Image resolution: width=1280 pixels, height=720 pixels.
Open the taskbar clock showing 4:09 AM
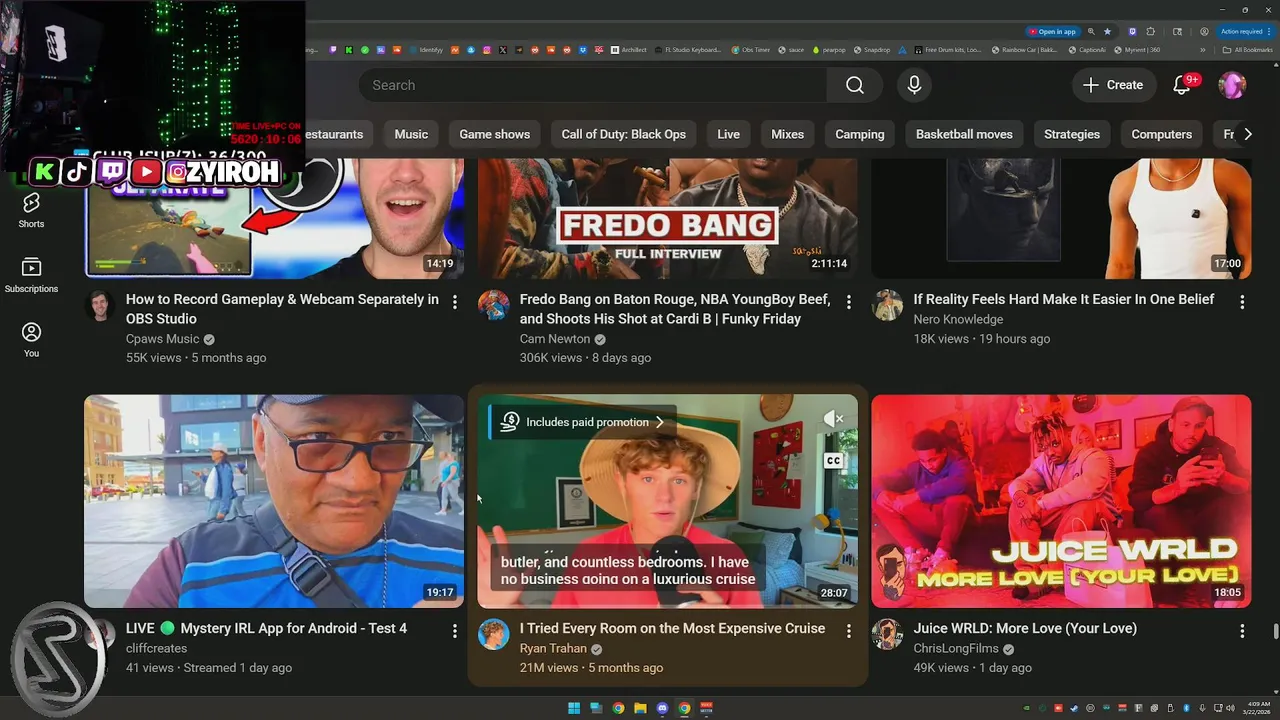coord(1259,708)
